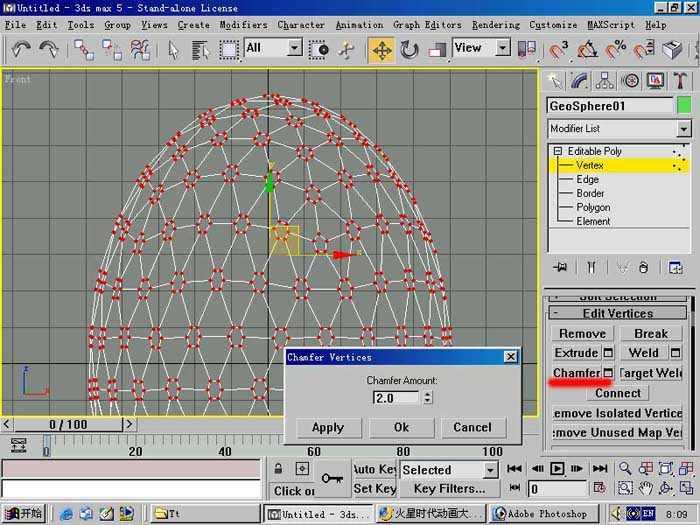Click Apply in Chamfer Vertices dialog
Image resolution: width=700 pixels, height=525 pixels.
pyautogui.click(x=328, y=427)
